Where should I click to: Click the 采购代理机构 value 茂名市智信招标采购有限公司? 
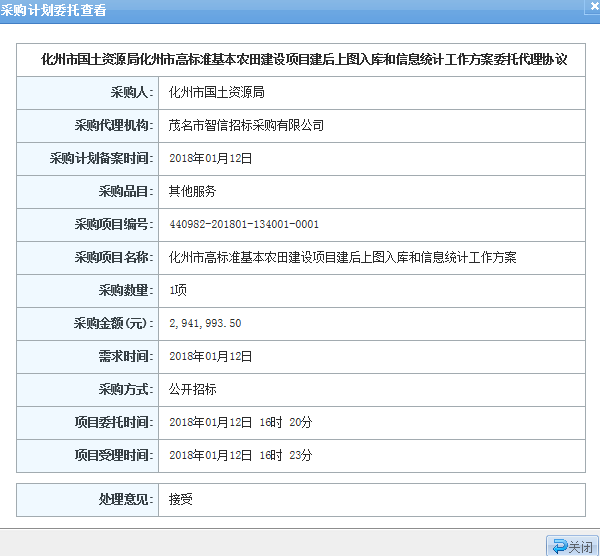247,125
